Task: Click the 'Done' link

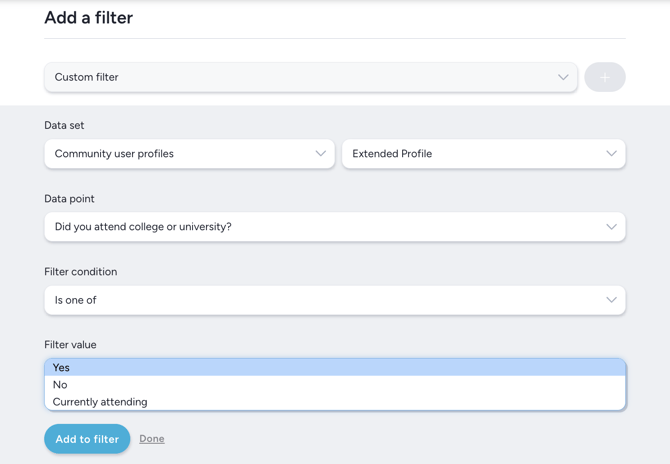Action: (152, 439)
